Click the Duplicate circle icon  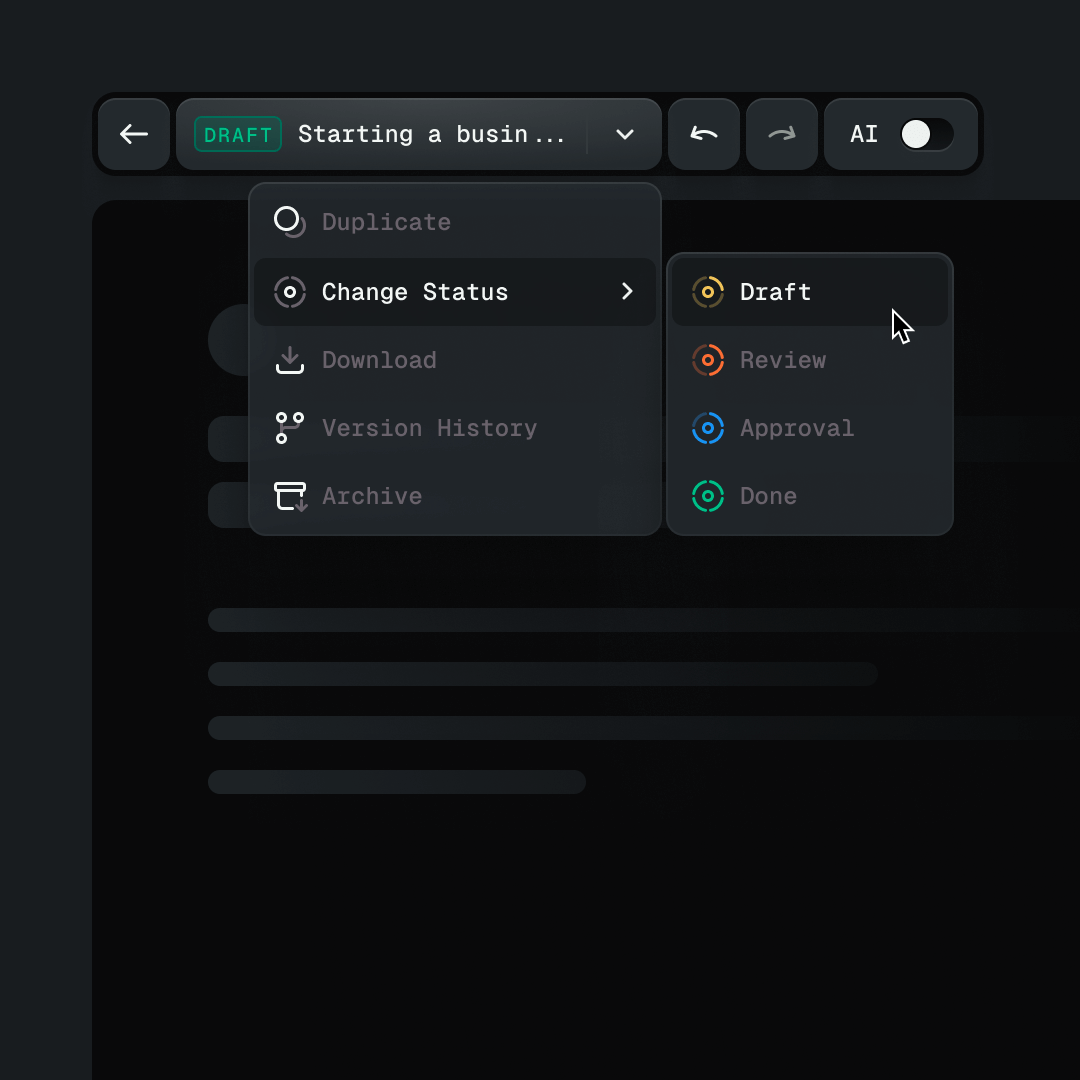289,222
